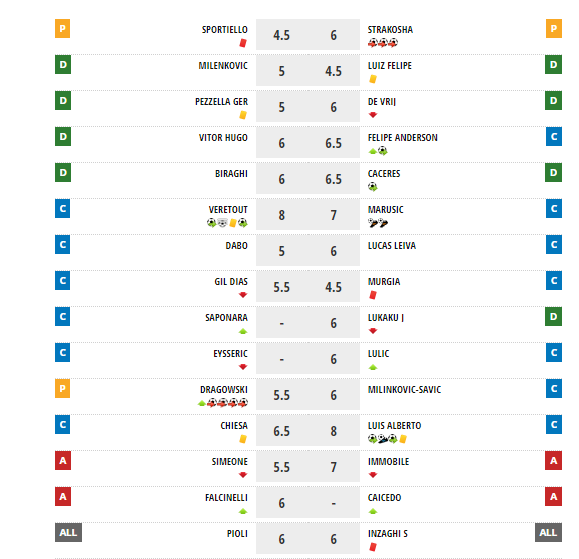Click the yellow card icon under Chiesa

(x=243, y=439)
